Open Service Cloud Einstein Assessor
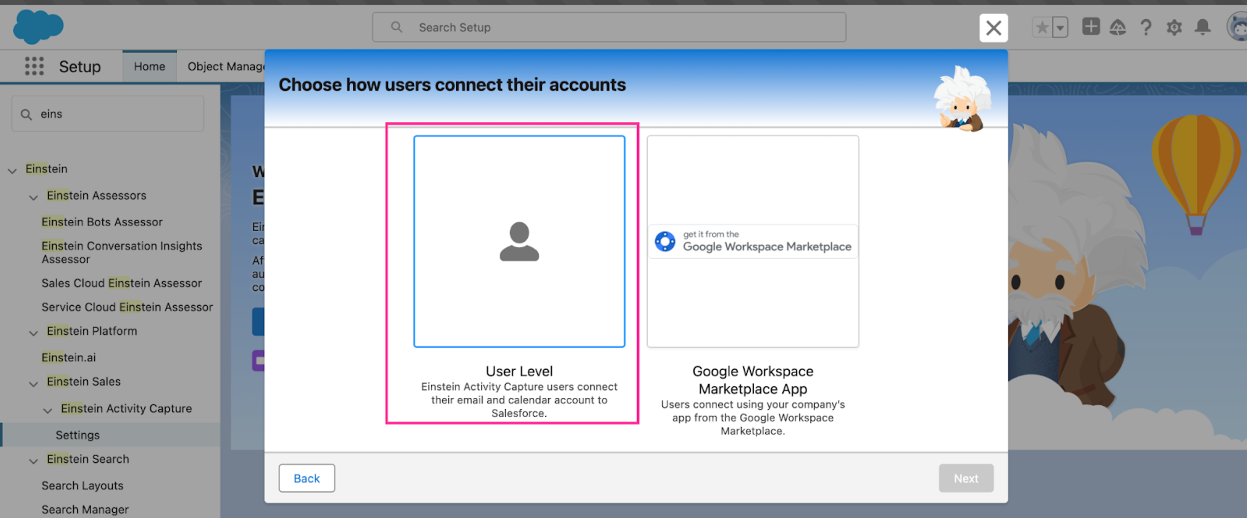This screenshot has width=1248, height=518. click(127, 307)
